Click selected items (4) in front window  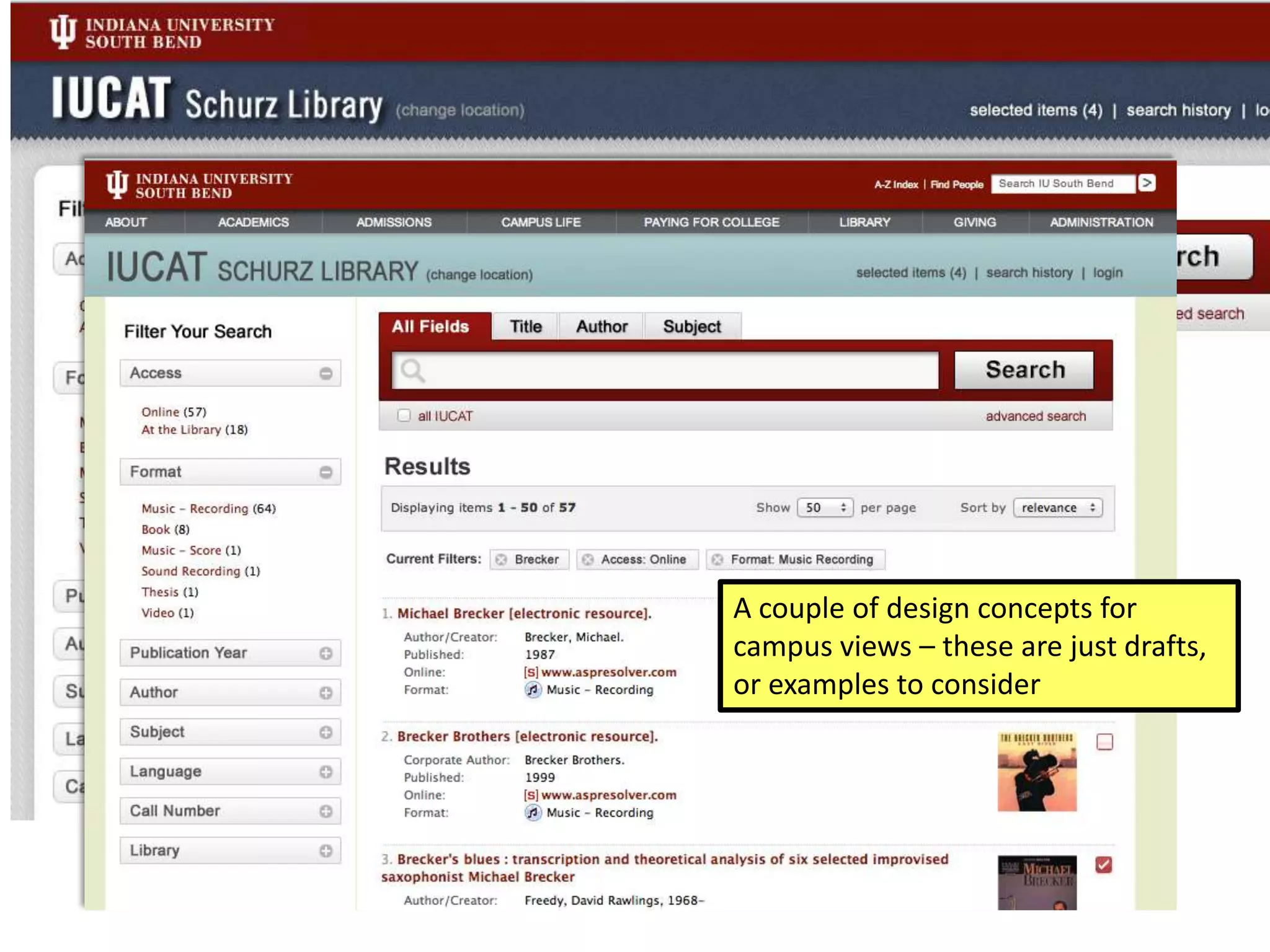[x=911, y=273]
